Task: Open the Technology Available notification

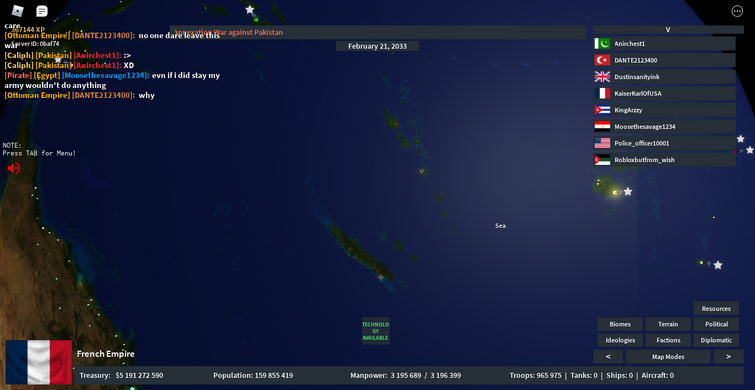Action: pos(376,331)
